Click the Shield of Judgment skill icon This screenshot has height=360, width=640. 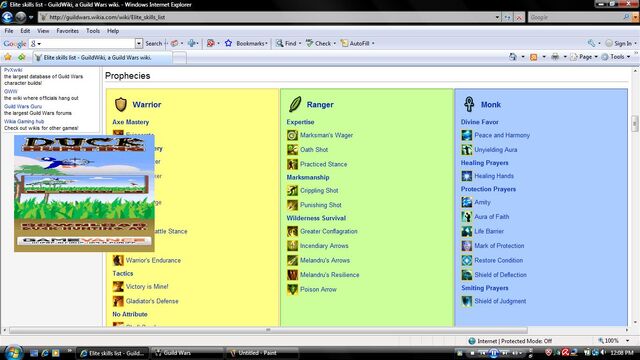pos(467,301)
